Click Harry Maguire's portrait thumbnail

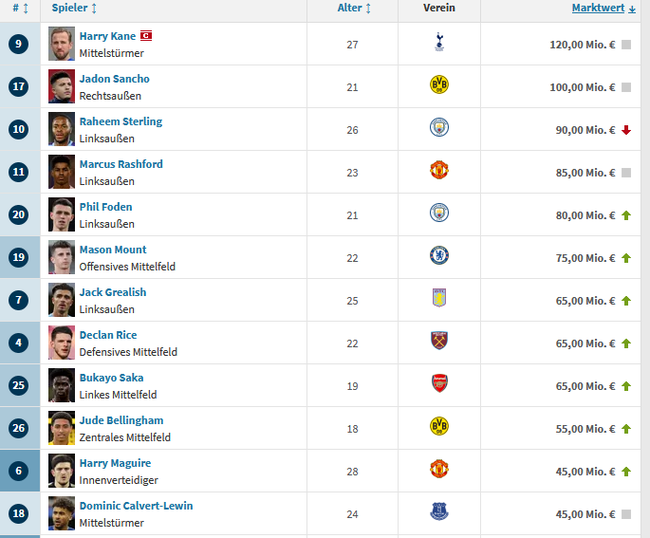tap(61, 471)
